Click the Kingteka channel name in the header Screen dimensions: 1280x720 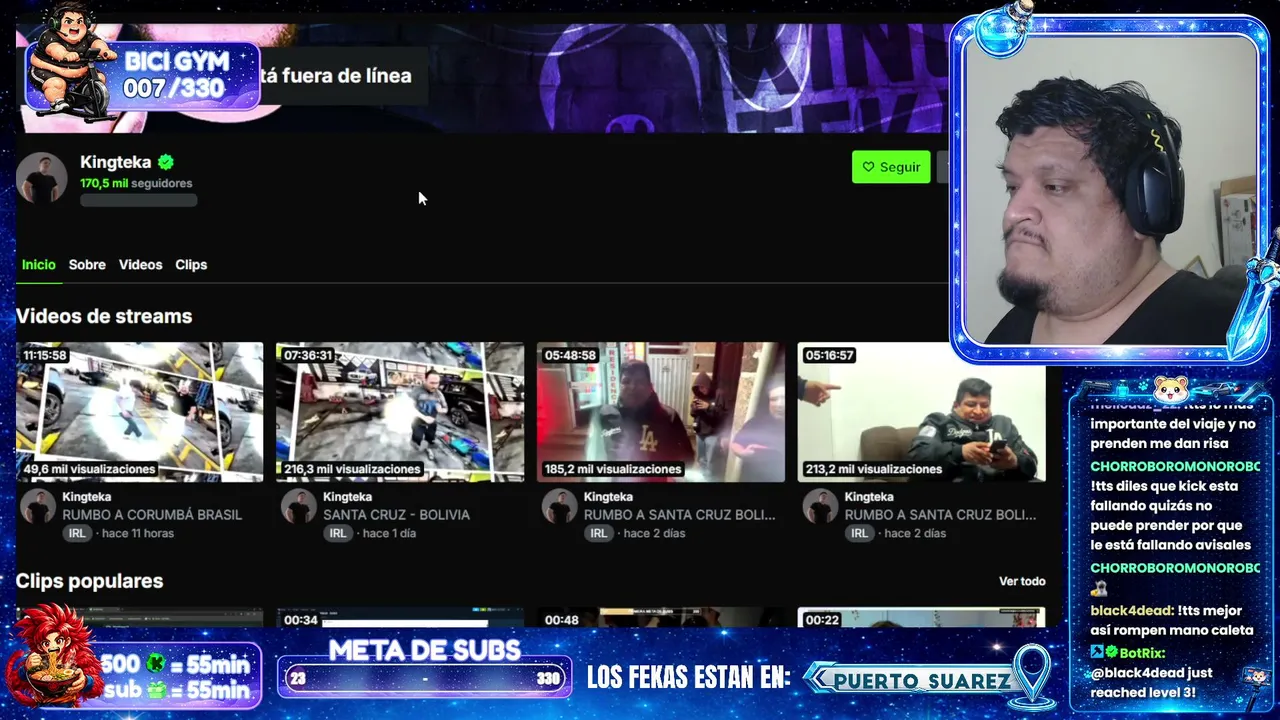pos(116,162)
